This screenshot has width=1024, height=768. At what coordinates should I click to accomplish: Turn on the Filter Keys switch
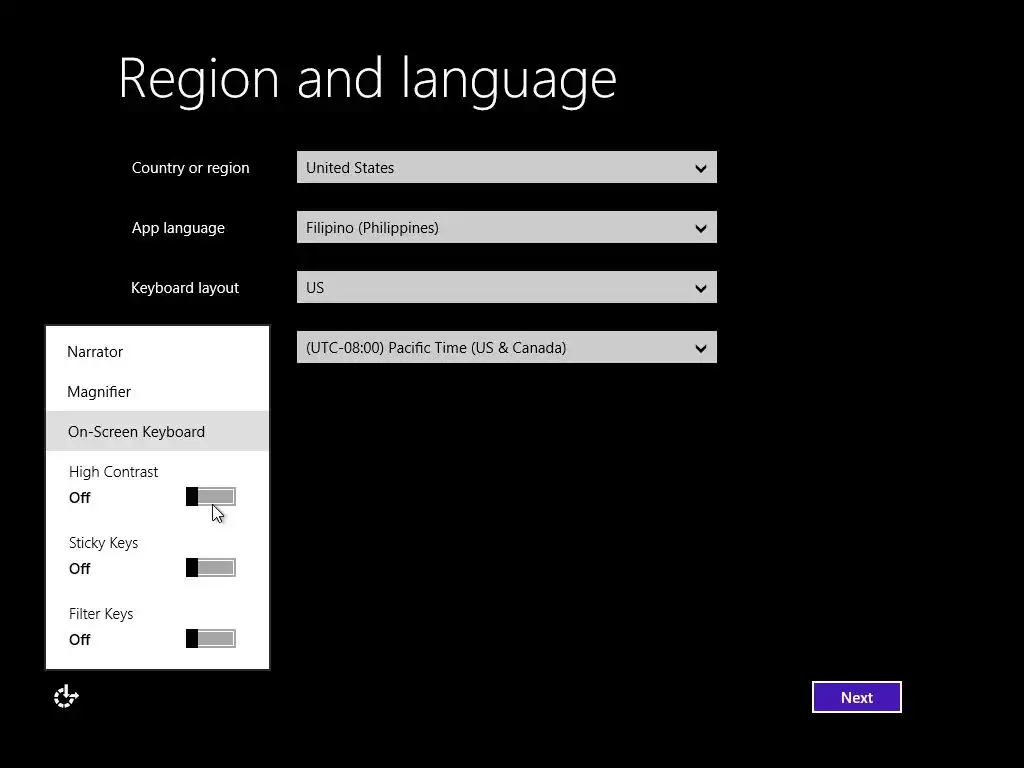point(210,639)
